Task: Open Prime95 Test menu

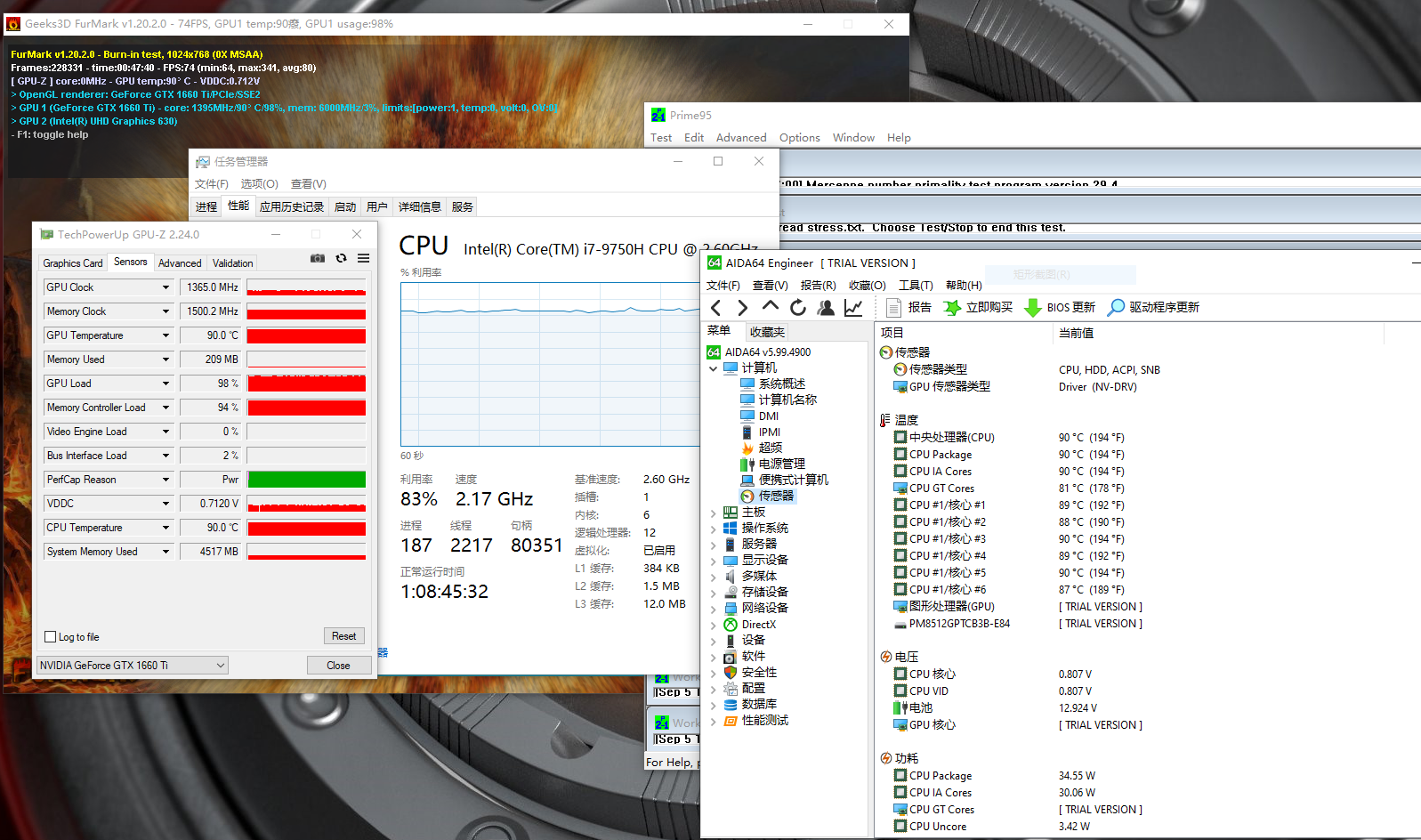Action: coord(661,138)
